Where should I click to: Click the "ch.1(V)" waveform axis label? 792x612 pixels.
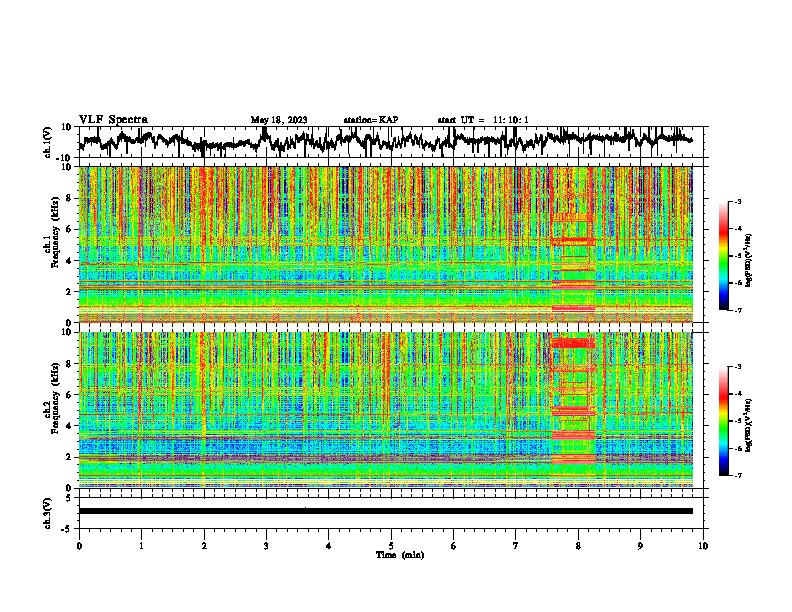click(48, 142)
